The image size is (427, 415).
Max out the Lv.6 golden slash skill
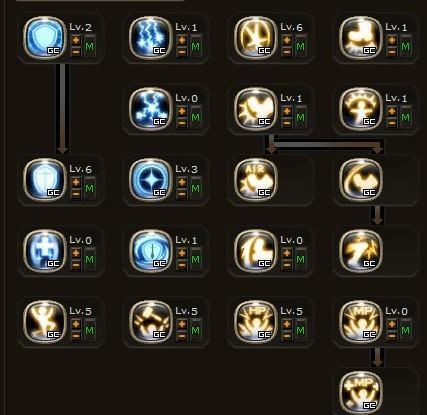pos(300,46)
